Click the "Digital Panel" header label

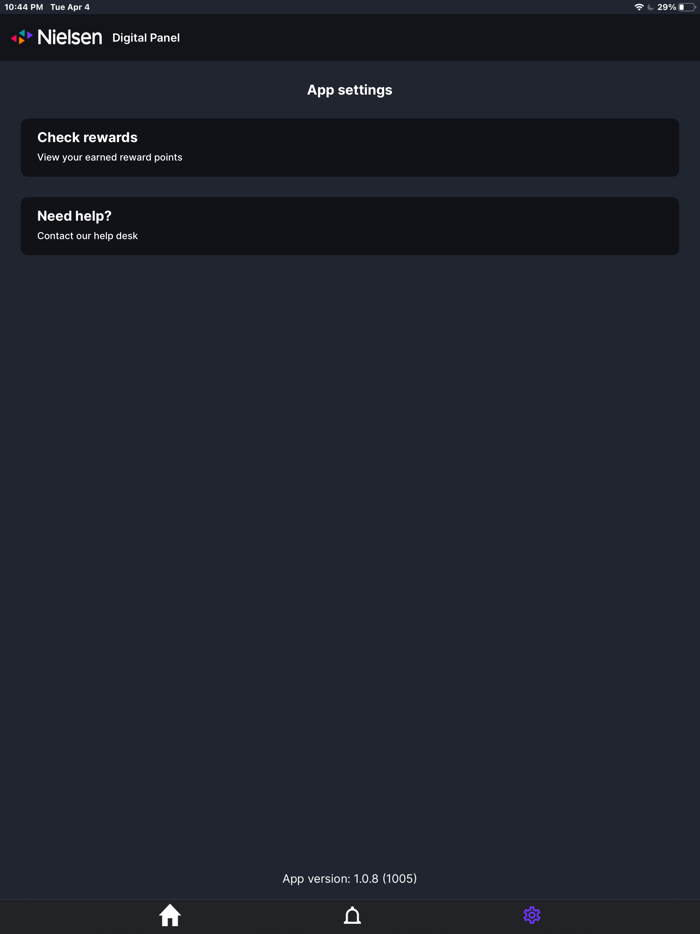coord(146,38)
